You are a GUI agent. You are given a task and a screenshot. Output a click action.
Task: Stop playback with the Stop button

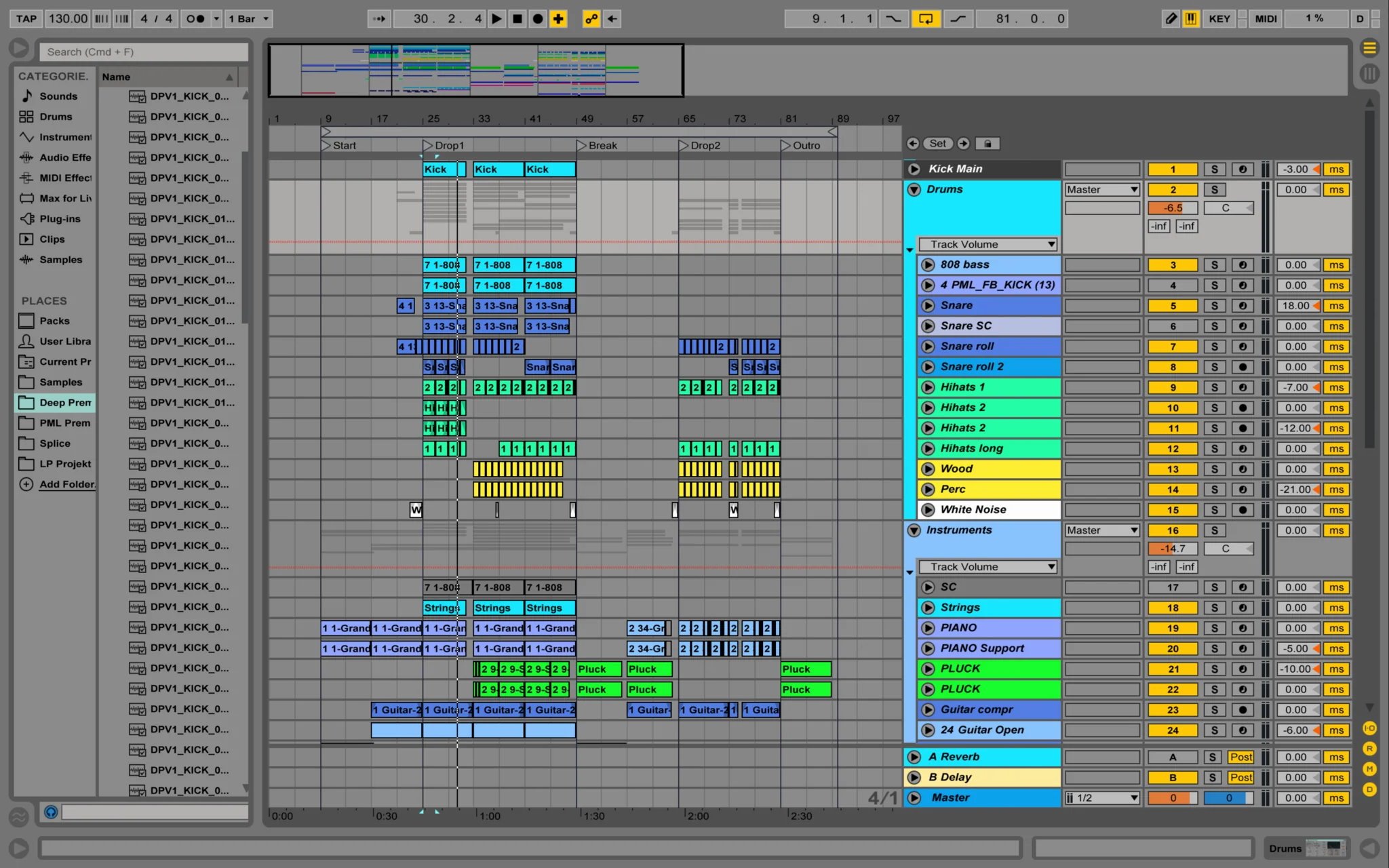pos(517,19)
